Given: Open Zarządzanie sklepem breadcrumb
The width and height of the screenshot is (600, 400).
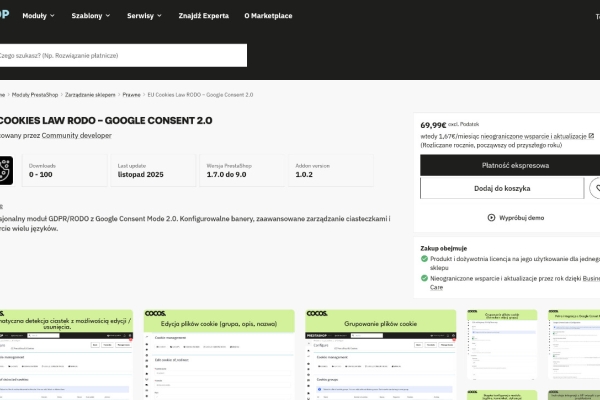Looking at the screenshot, I should (x=90, y=95).
